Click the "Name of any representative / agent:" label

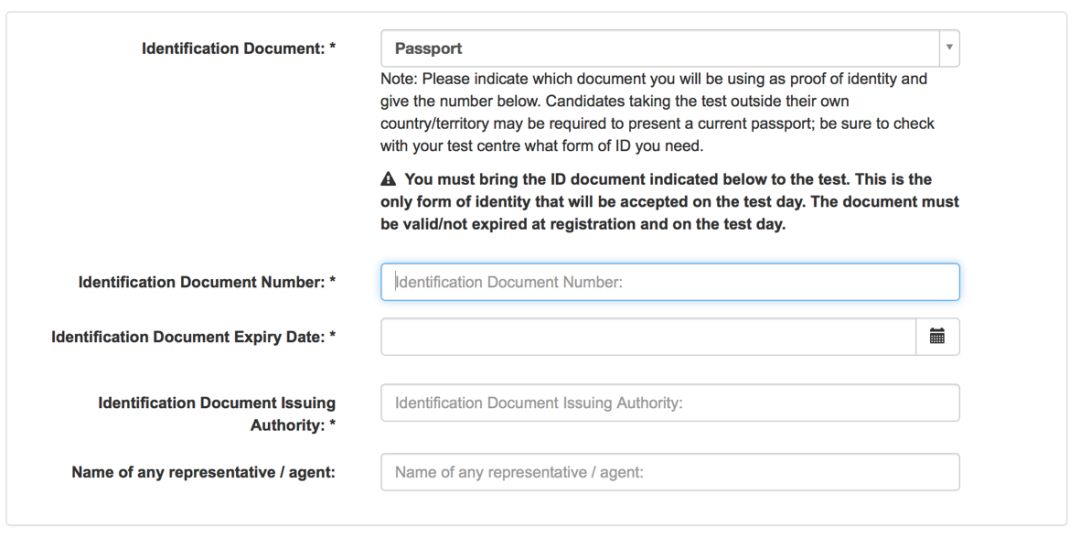203,472
